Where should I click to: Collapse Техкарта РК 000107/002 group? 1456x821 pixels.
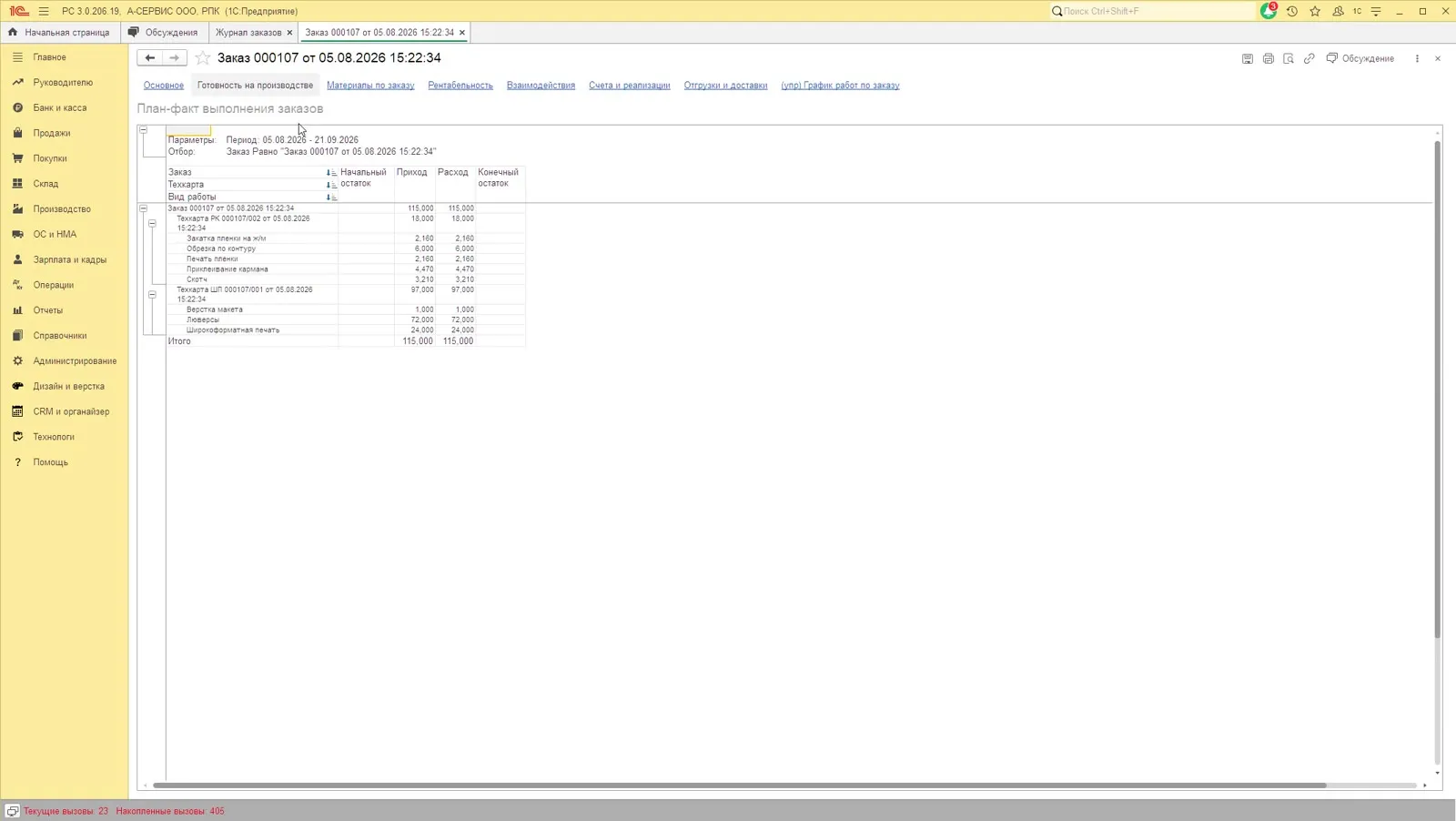[152, 223]
